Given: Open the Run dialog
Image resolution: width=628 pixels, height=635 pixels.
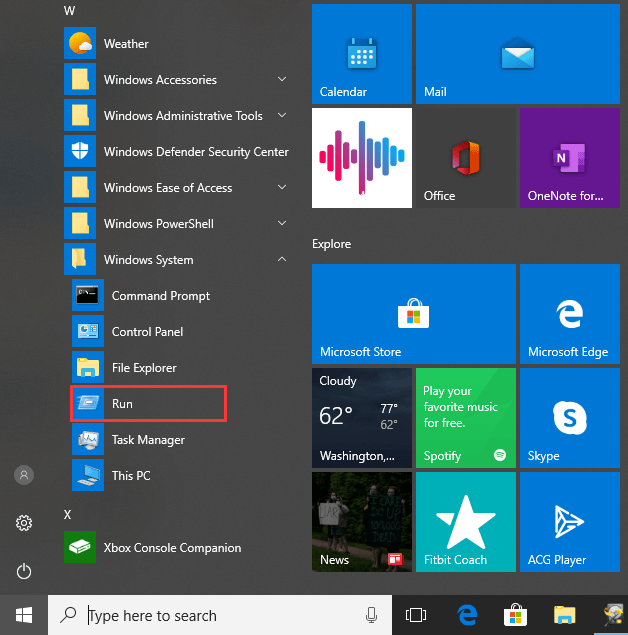Looking at the screenshot, I should (148, 404).
